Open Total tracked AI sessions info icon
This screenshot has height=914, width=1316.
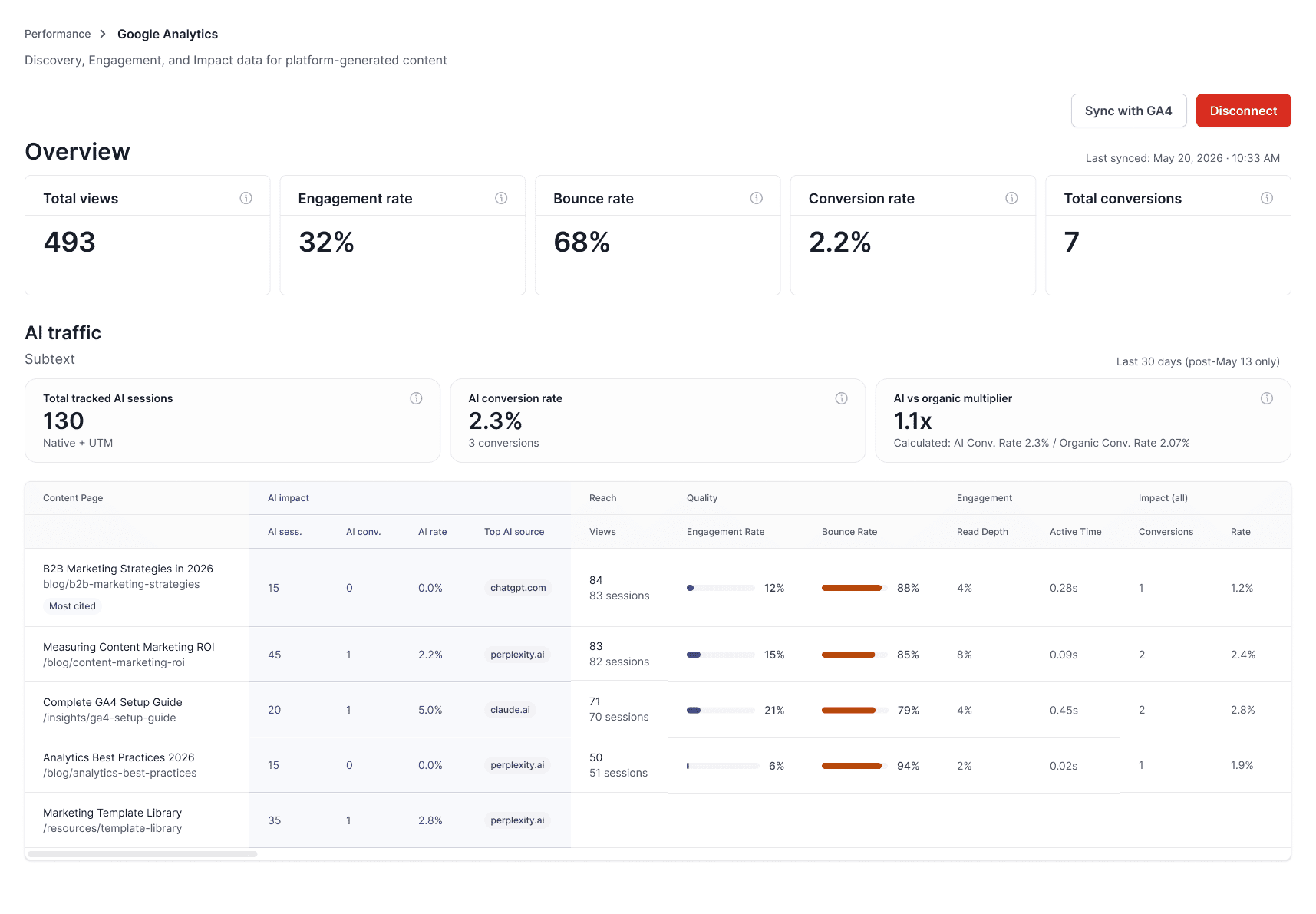point(416,398)
